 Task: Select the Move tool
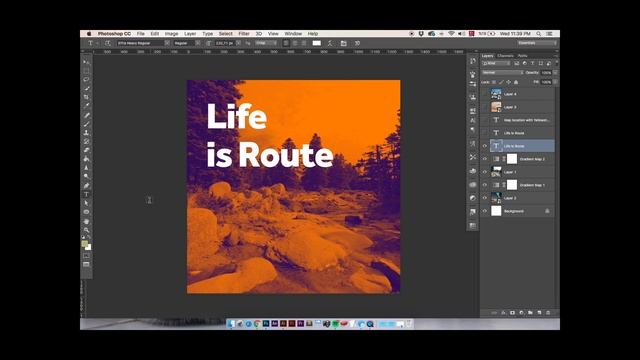coord(86,62)
